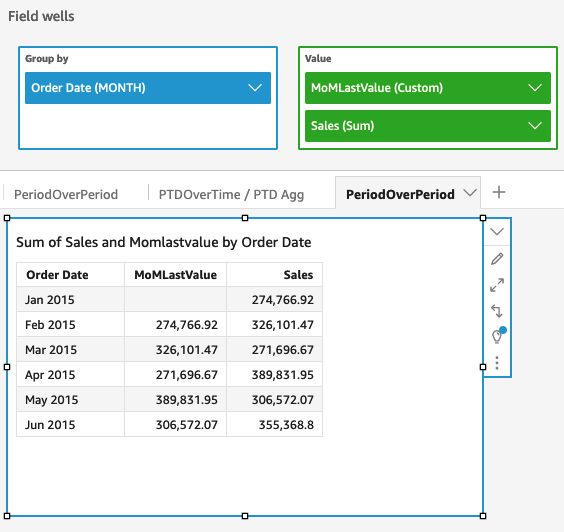Collapse visual menu using top chevron icon
The height and width of the screenshot is (532, 564).
coord(497,231)
